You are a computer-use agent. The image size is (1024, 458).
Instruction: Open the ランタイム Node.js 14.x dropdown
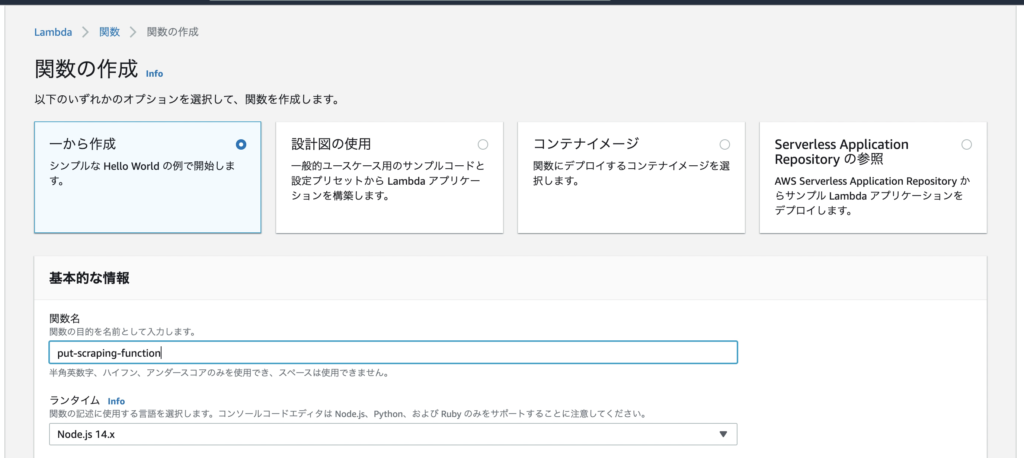(x=393, y=434)
